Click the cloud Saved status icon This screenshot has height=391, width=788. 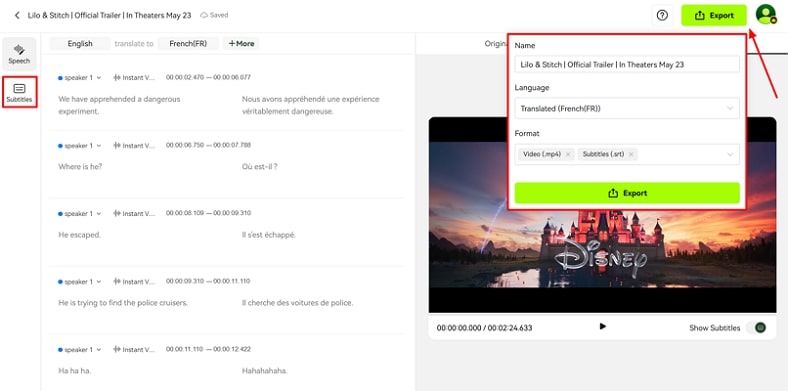[204, 16]
